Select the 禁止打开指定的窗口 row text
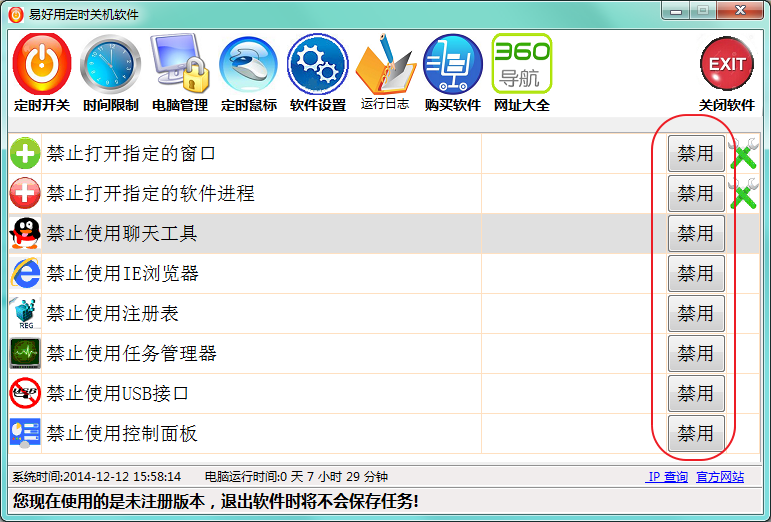 point(131,153)
